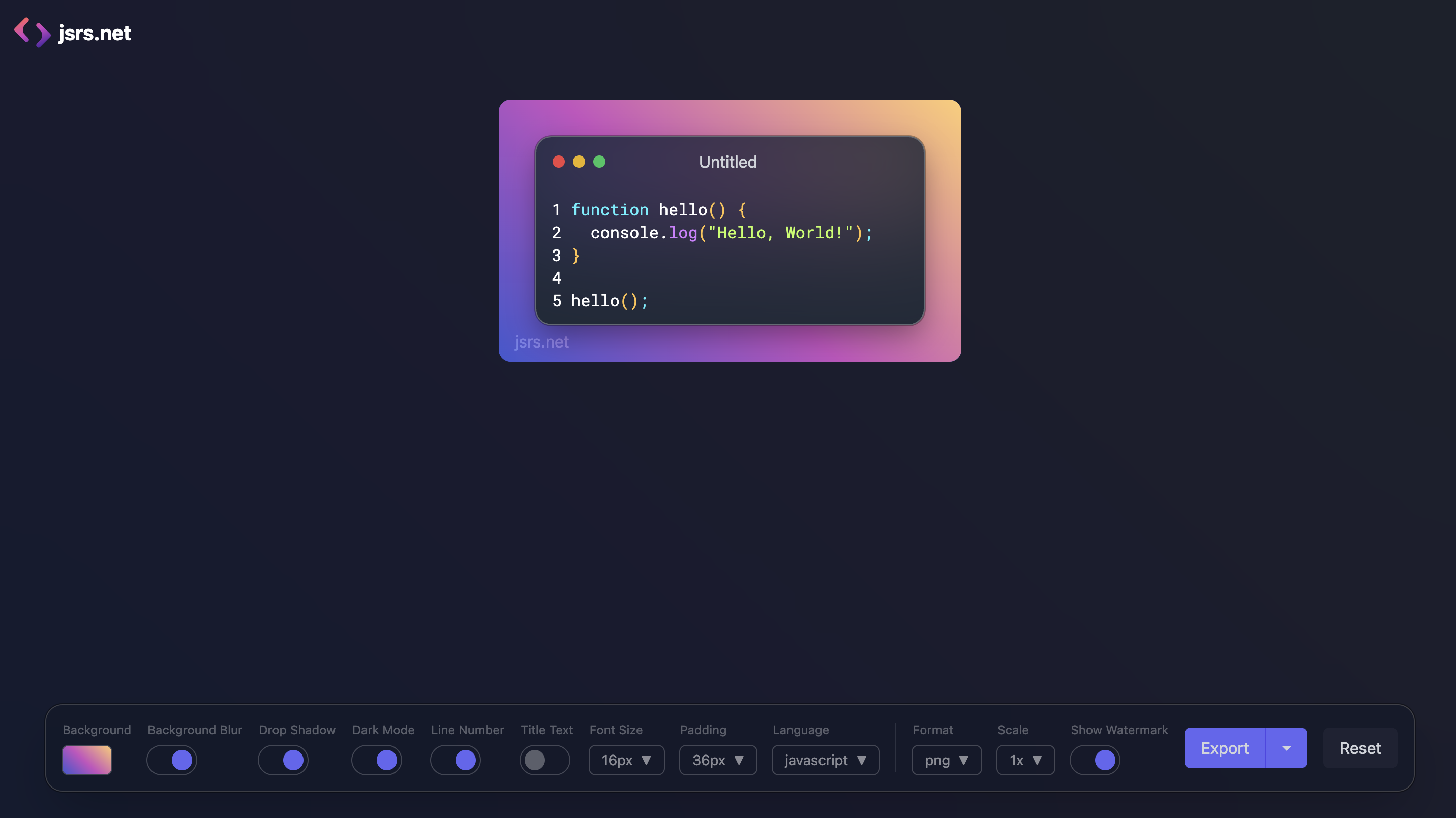Image resolution: width=1456 pixels, height=818 pixels.
Task: Click the Untitled window title text
Action: pyautogui.click(x=727, y=162)
